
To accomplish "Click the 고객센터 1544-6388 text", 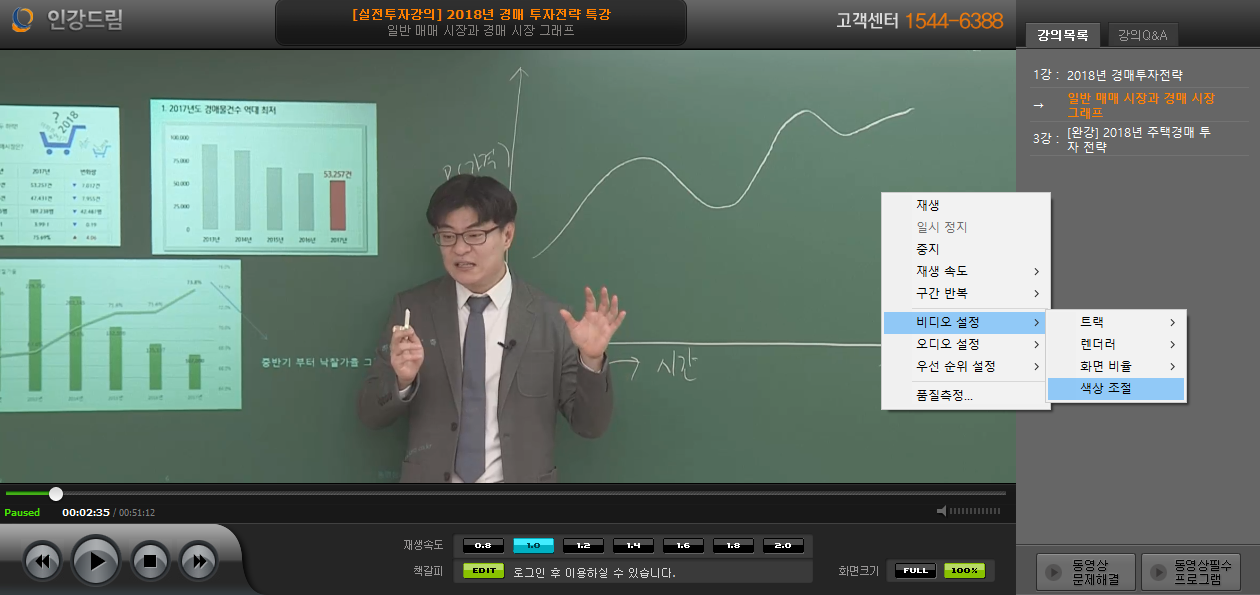I will click(919, 21).
